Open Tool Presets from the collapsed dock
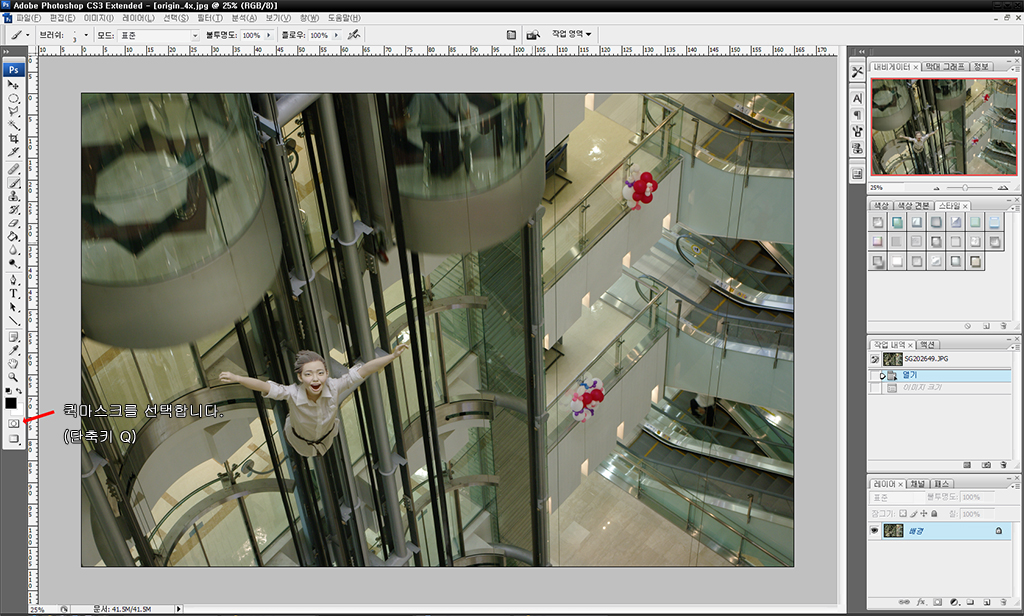 click(x=857, y=72)
